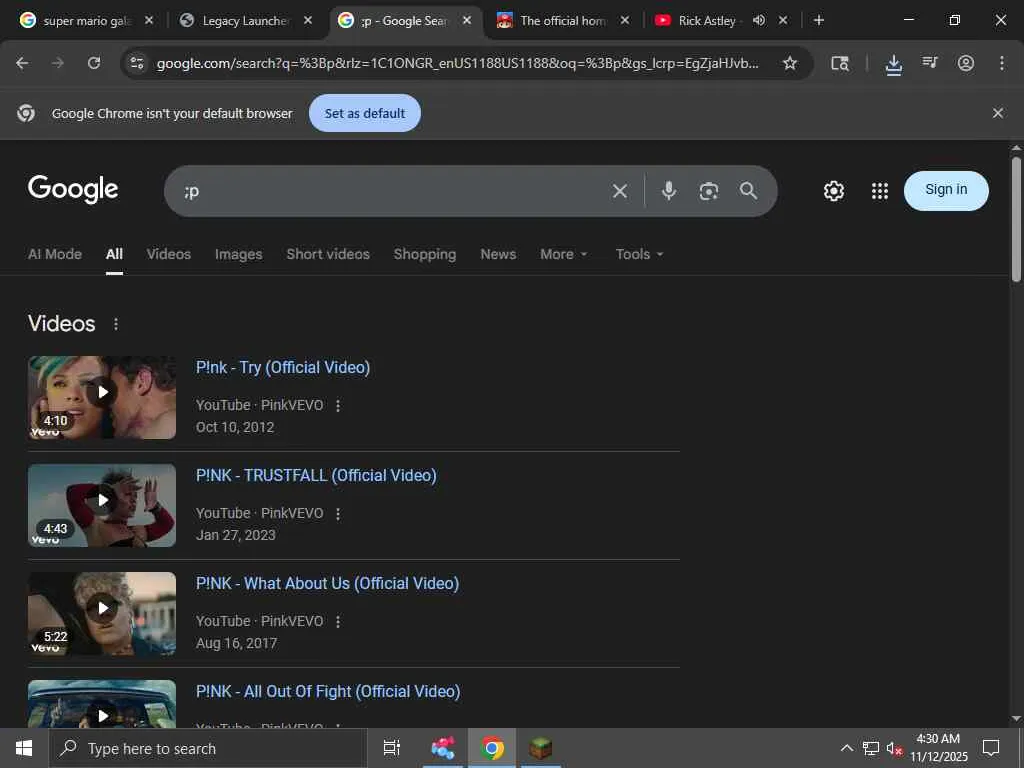
Task: Click the address bar URL
Action: (x=457, y=63)
